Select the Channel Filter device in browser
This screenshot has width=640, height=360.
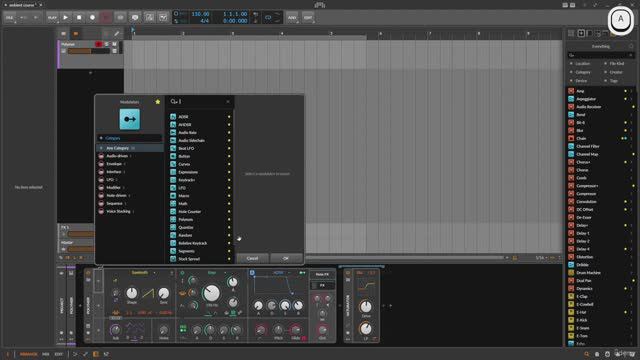600,146
